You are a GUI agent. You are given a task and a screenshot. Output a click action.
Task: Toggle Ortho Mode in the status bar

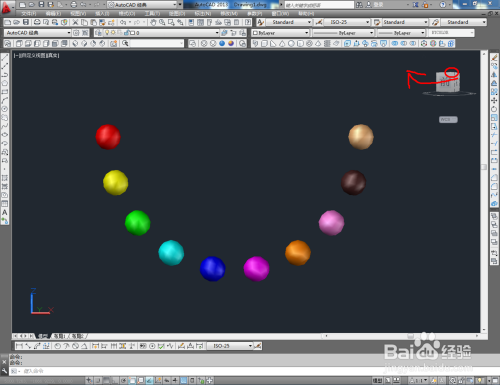tap(115, 380)
